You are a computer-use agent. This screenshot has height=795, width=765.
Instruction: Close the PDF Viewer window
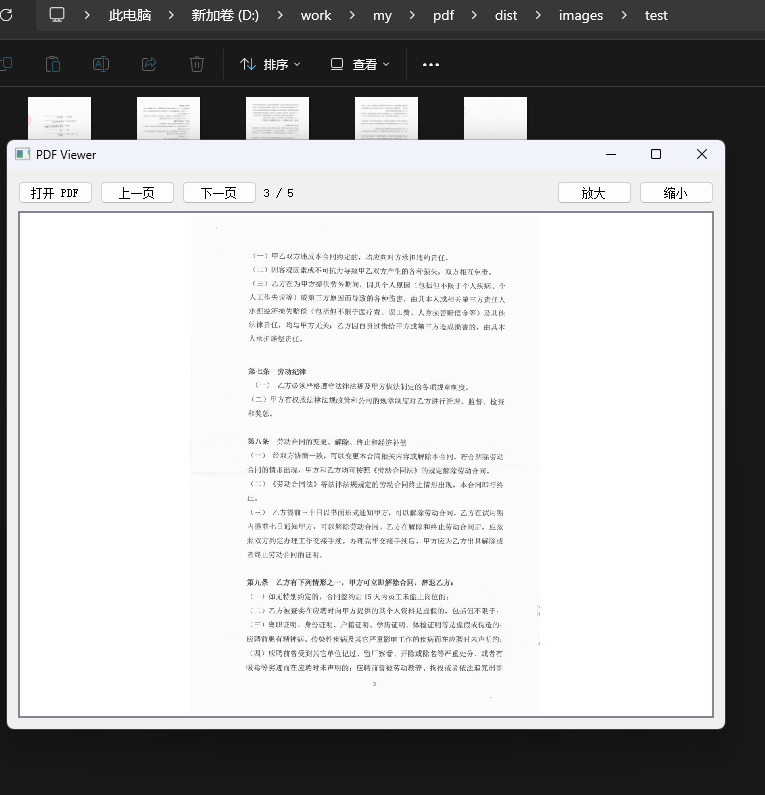click(x=702, y=154)
